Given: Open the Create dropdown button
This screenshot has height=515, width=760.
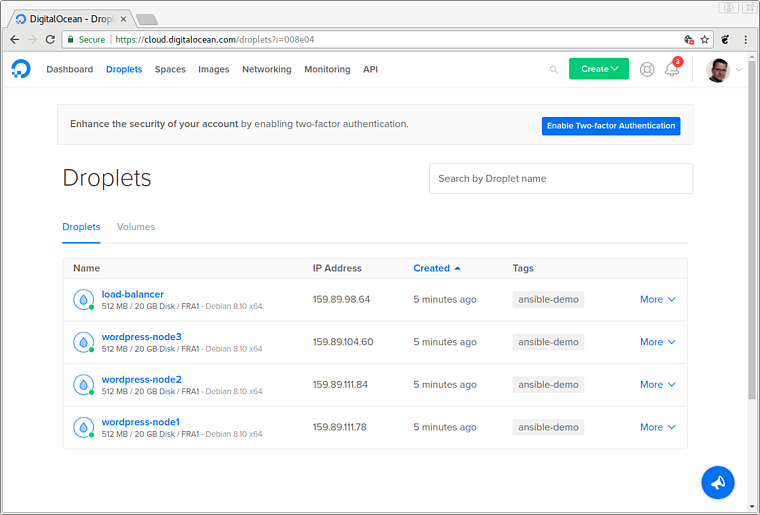Looking at the screenshot, I should [x=599, y=69].
